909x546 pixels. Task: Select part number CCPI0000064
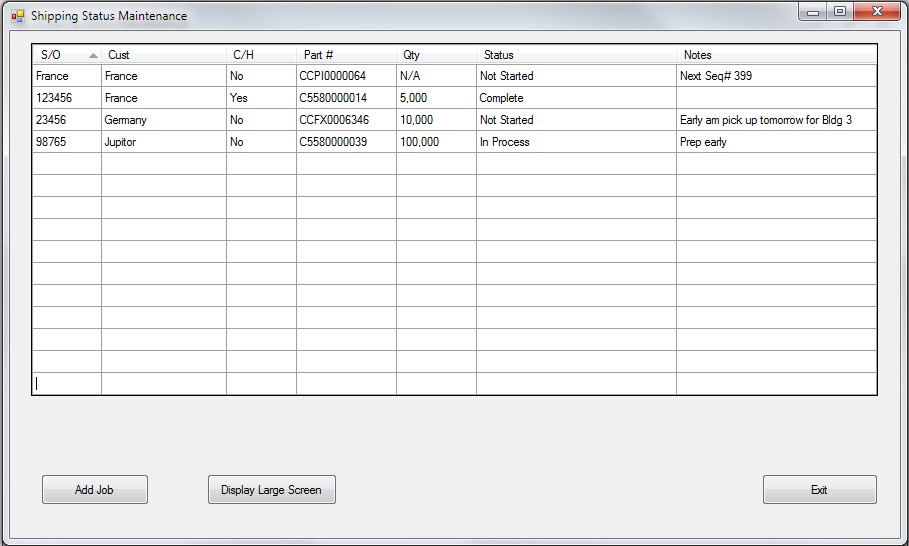click(346, 76)
